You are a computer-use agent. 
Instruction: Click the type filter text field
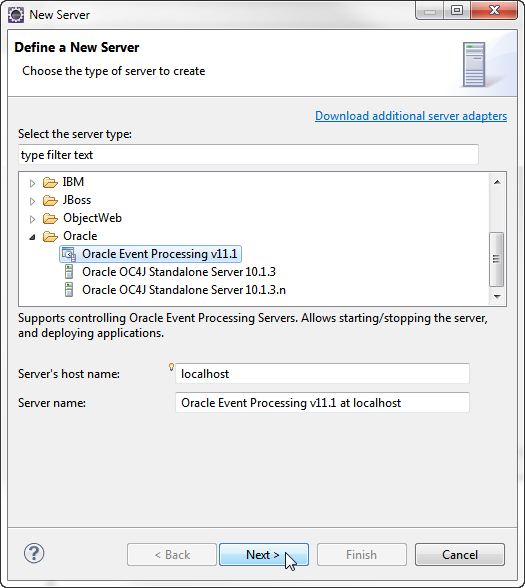[248, 154]
